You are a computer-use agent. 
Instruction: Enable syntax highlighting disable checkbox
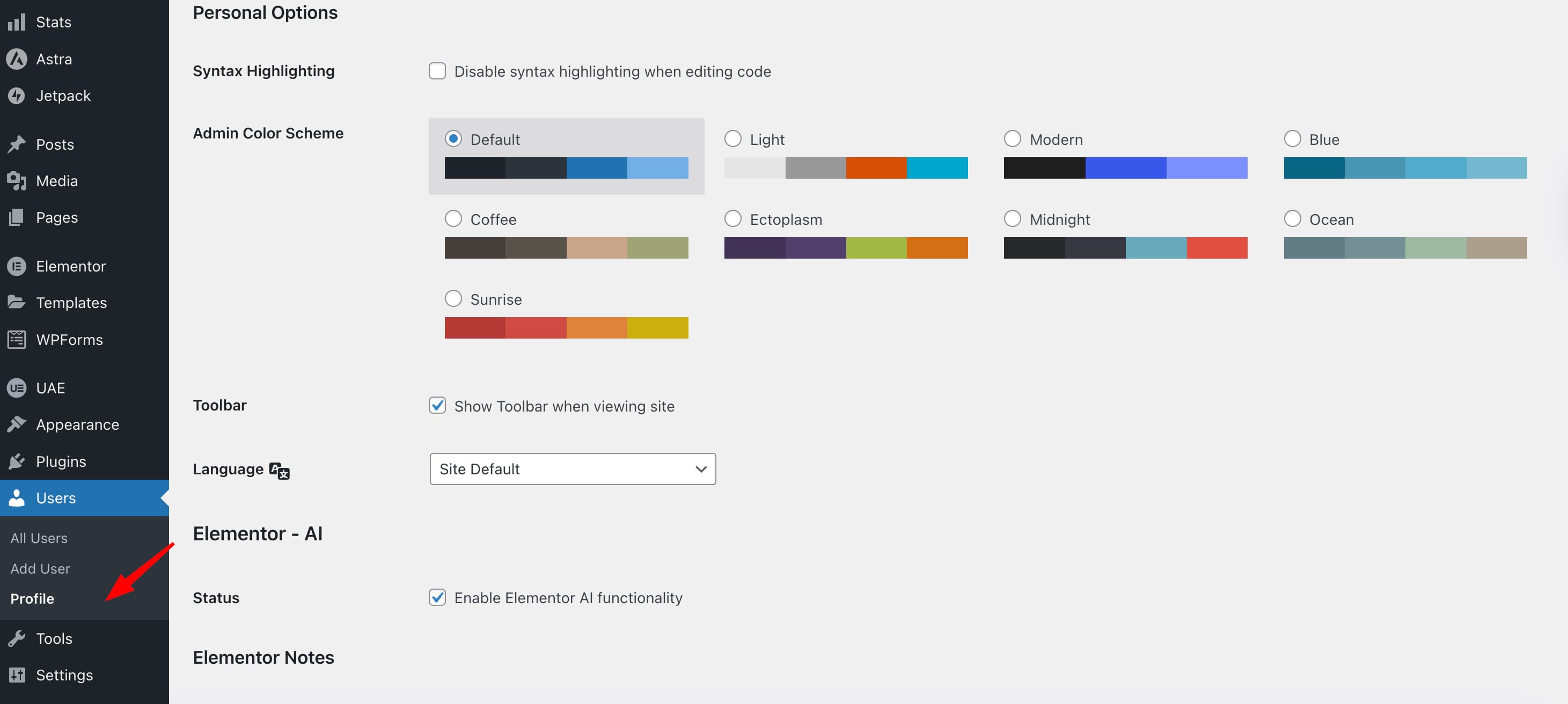(437, 71)
